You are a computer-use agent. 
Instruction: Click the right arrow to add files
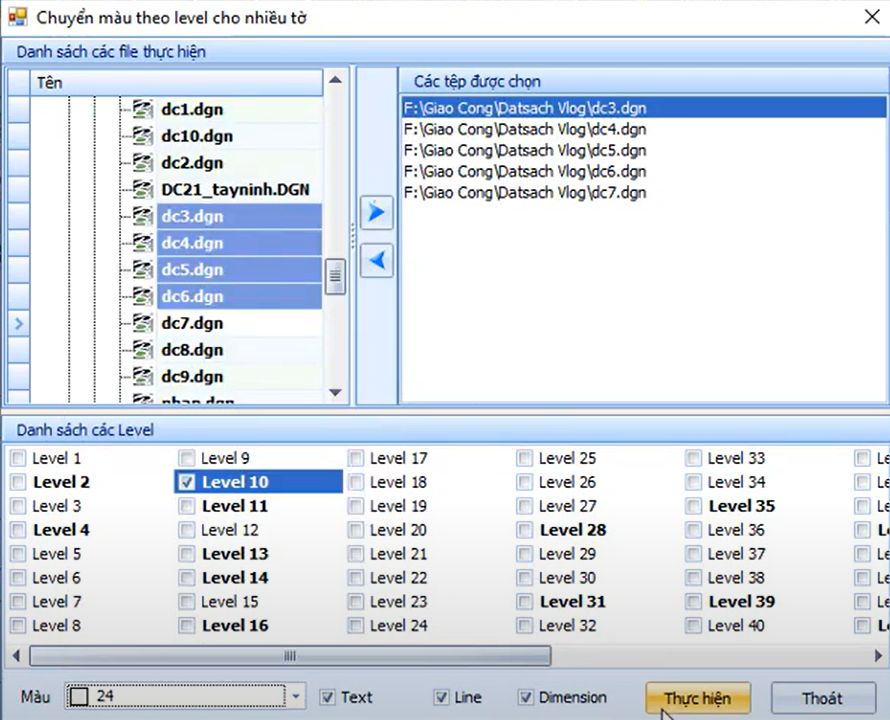[x=376, y=213]
